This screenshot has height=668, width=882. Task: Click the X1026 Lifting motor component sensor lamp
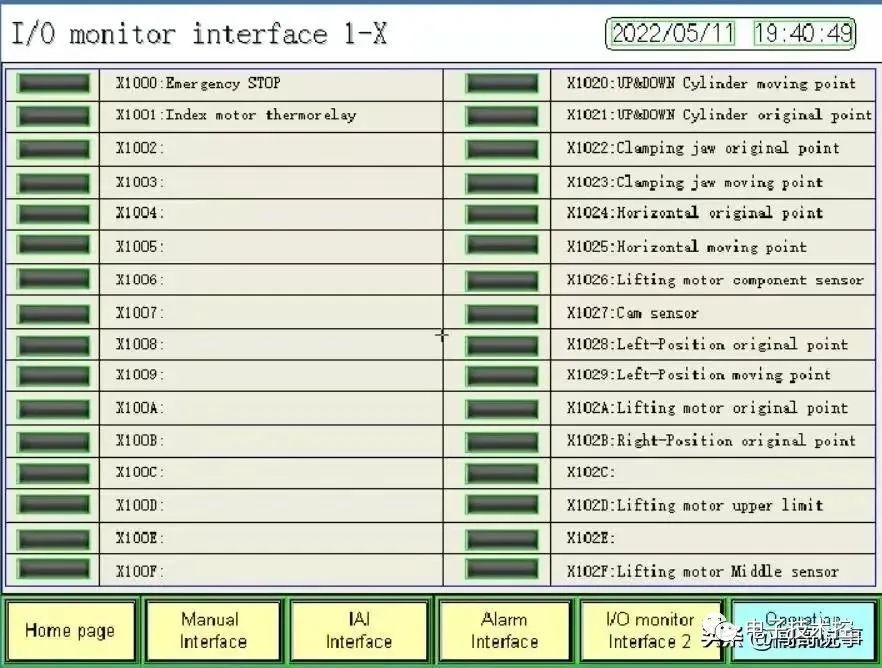(501, 280)
